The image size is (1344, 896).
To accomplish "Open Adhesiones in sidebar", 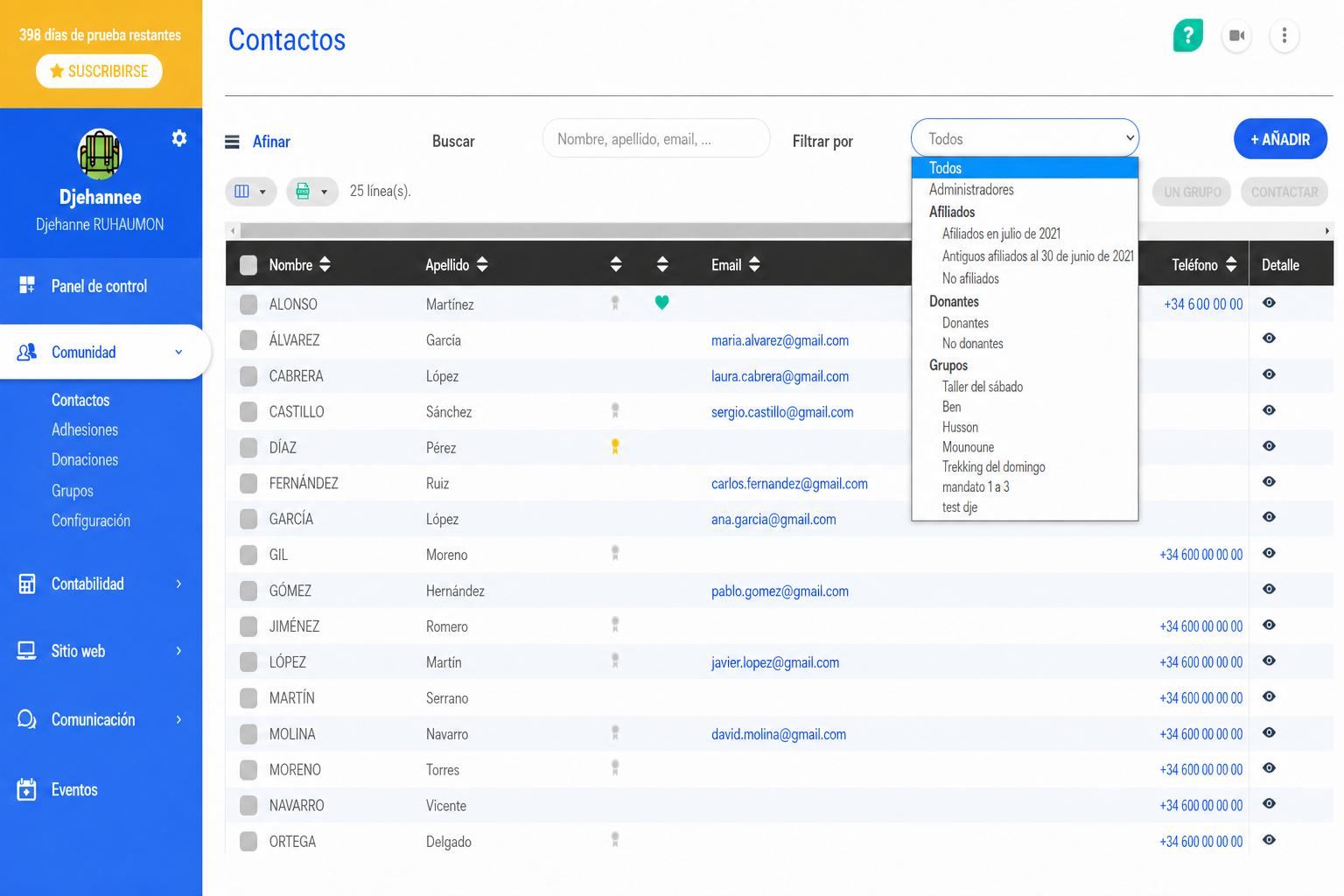I will click(85, 430).
